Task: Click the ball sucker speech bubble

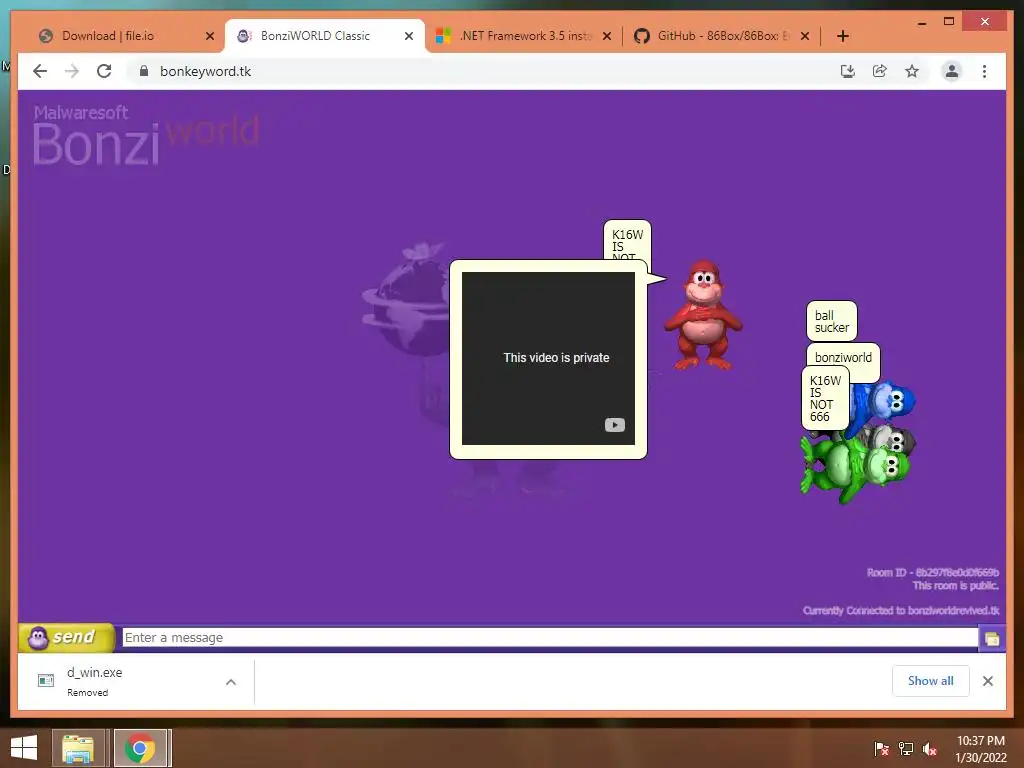Action: click(831, 321)
